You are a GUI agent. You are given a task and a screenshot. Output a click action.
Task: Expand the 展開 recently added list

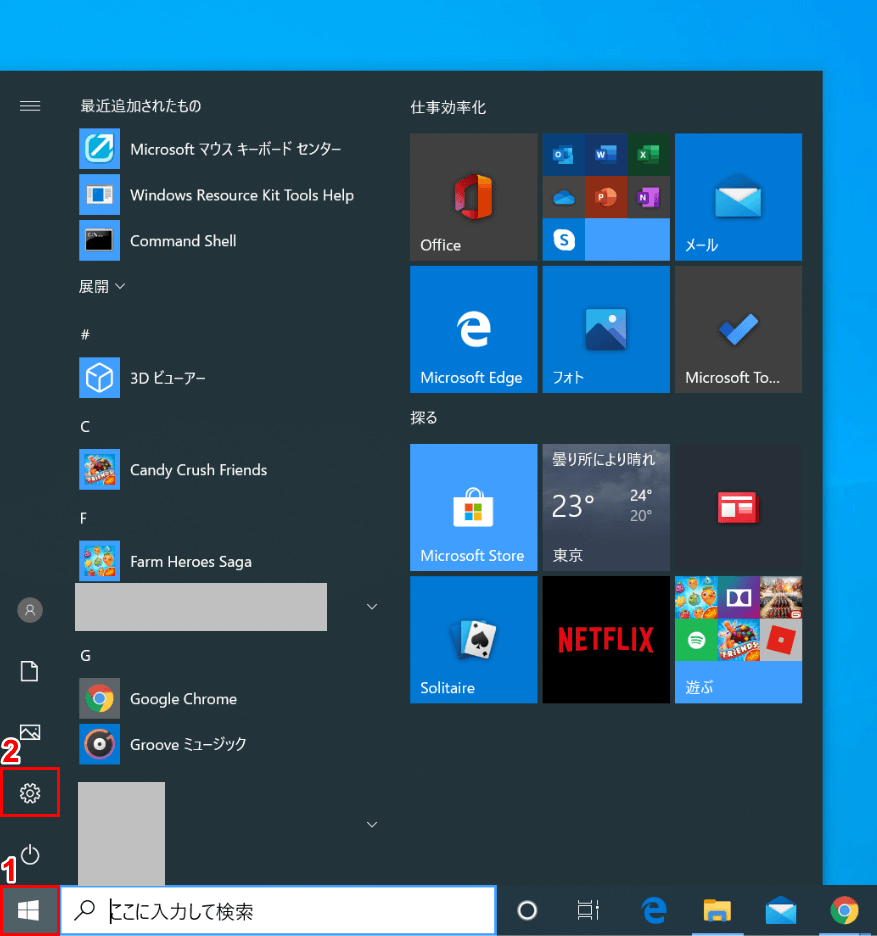pos(102,287)
